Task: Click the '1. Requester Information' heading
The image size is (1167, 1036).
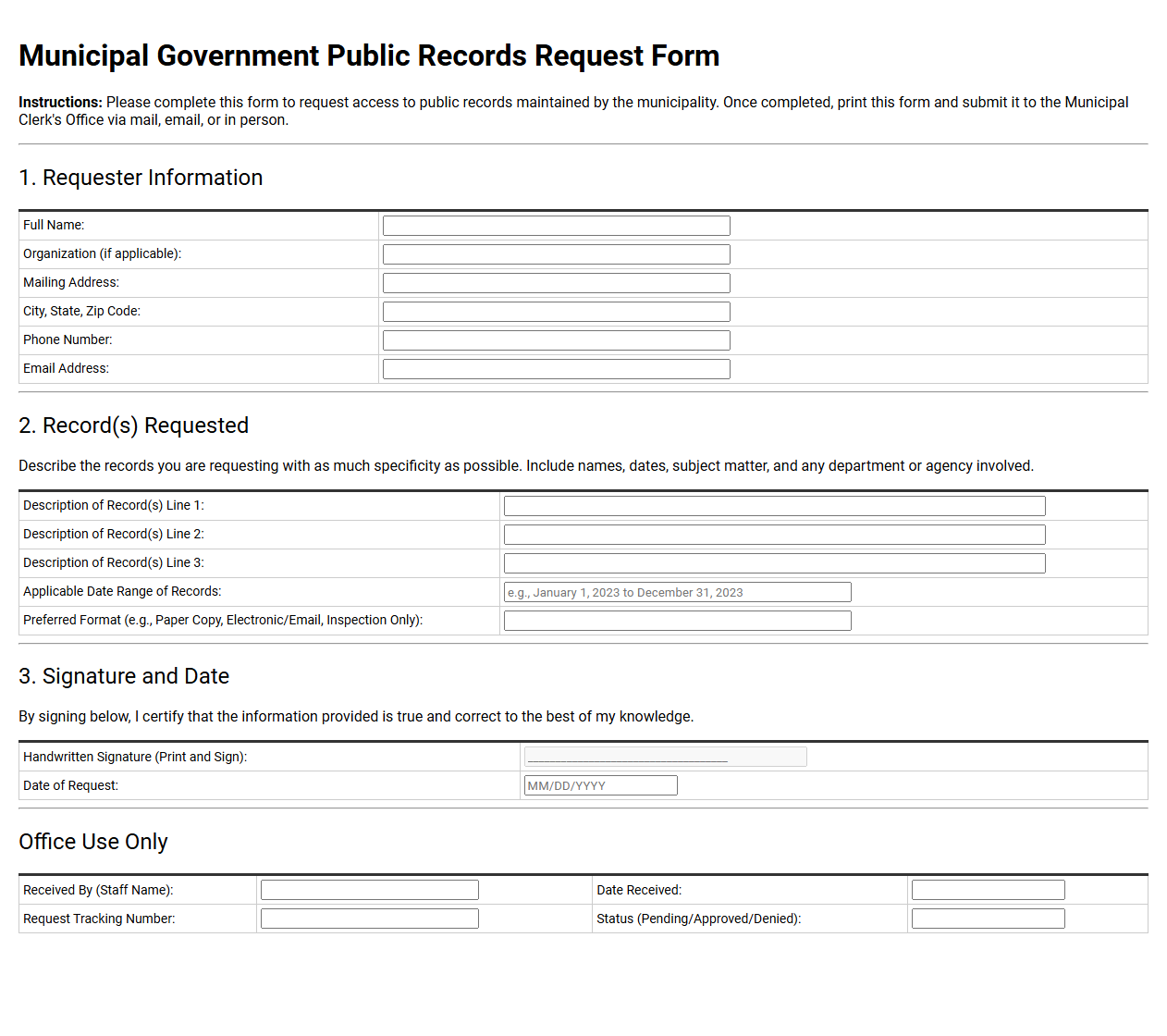Action: tap(141, 178)
